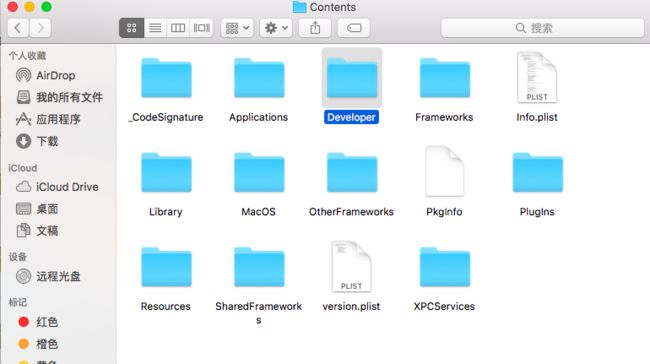Select the Applications folder icon
650x364 pixels.
point(259,78)
